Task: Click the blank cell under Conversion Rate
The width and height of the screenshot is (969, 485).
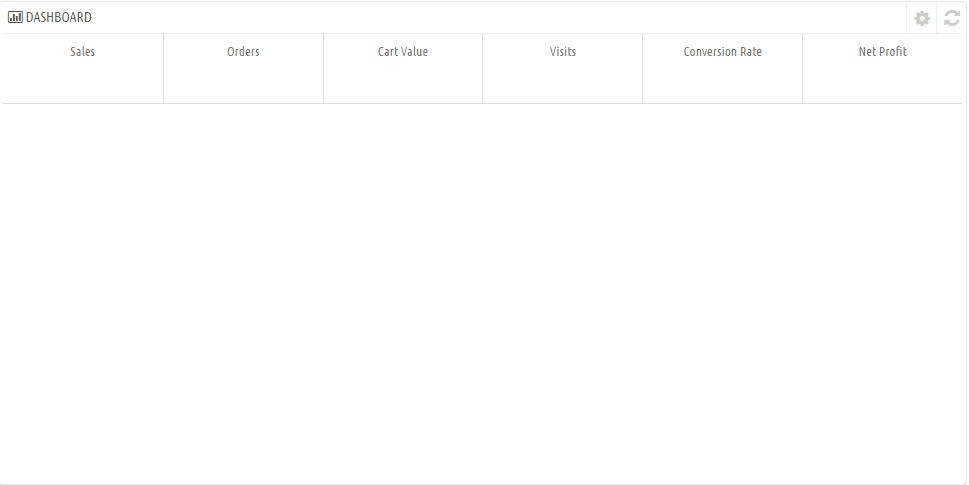Action: tap(722, 82)
